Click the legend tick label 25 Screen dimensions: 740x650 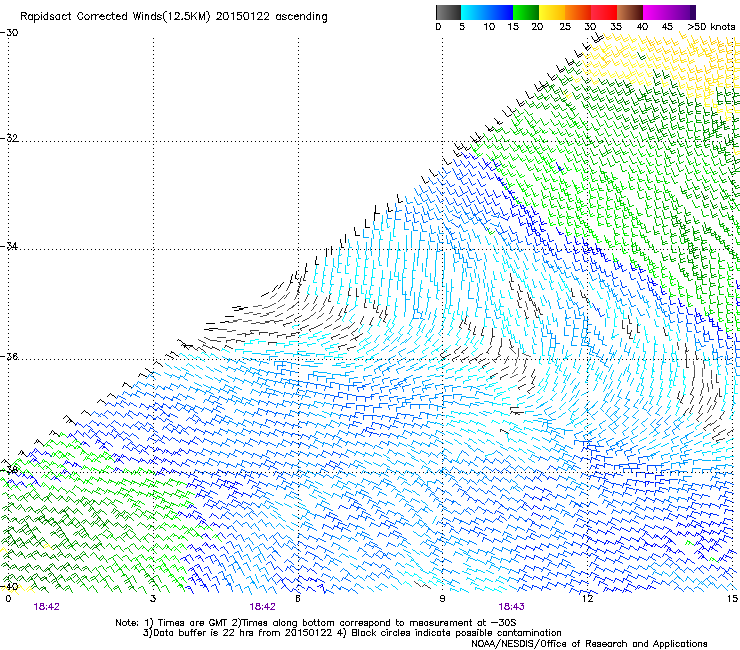pyautogui.click(x=565, y=27)
